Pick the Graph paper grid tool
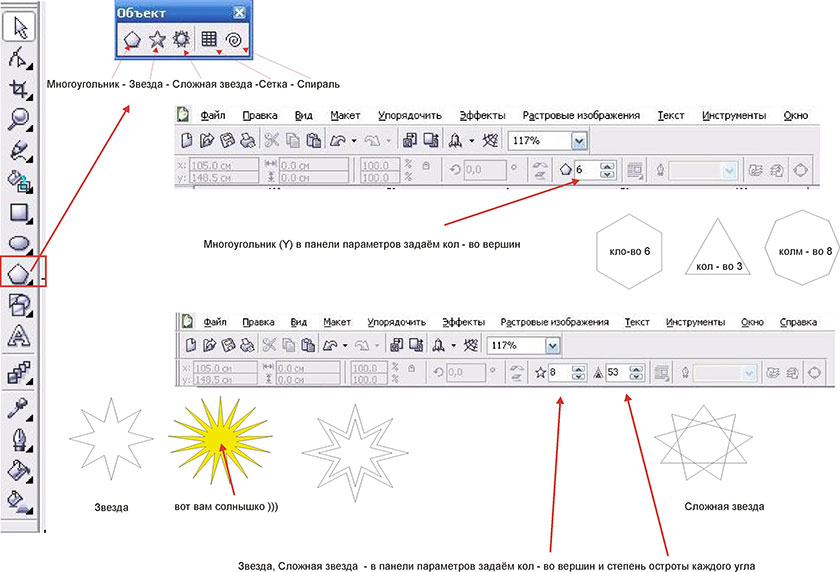Viewport: 840px width, 572px height. click(x=209, y=40)
